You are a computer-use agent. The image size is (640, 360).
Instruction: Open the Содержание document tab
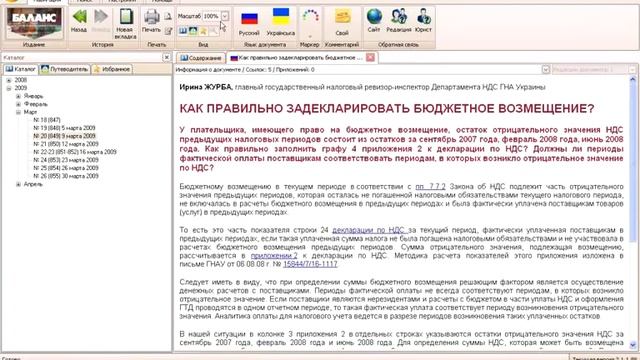coord(201,58)
